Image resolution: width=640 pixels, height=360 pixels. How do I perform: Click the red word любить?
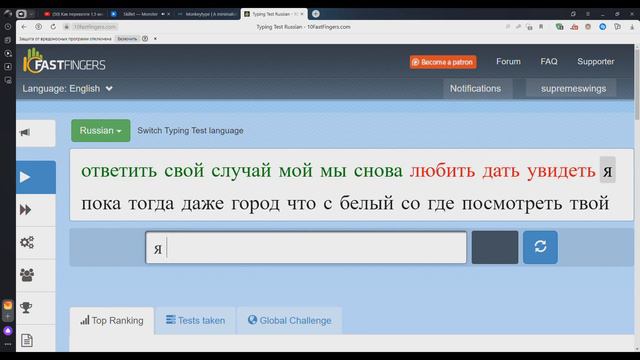[x=442, y=171]
